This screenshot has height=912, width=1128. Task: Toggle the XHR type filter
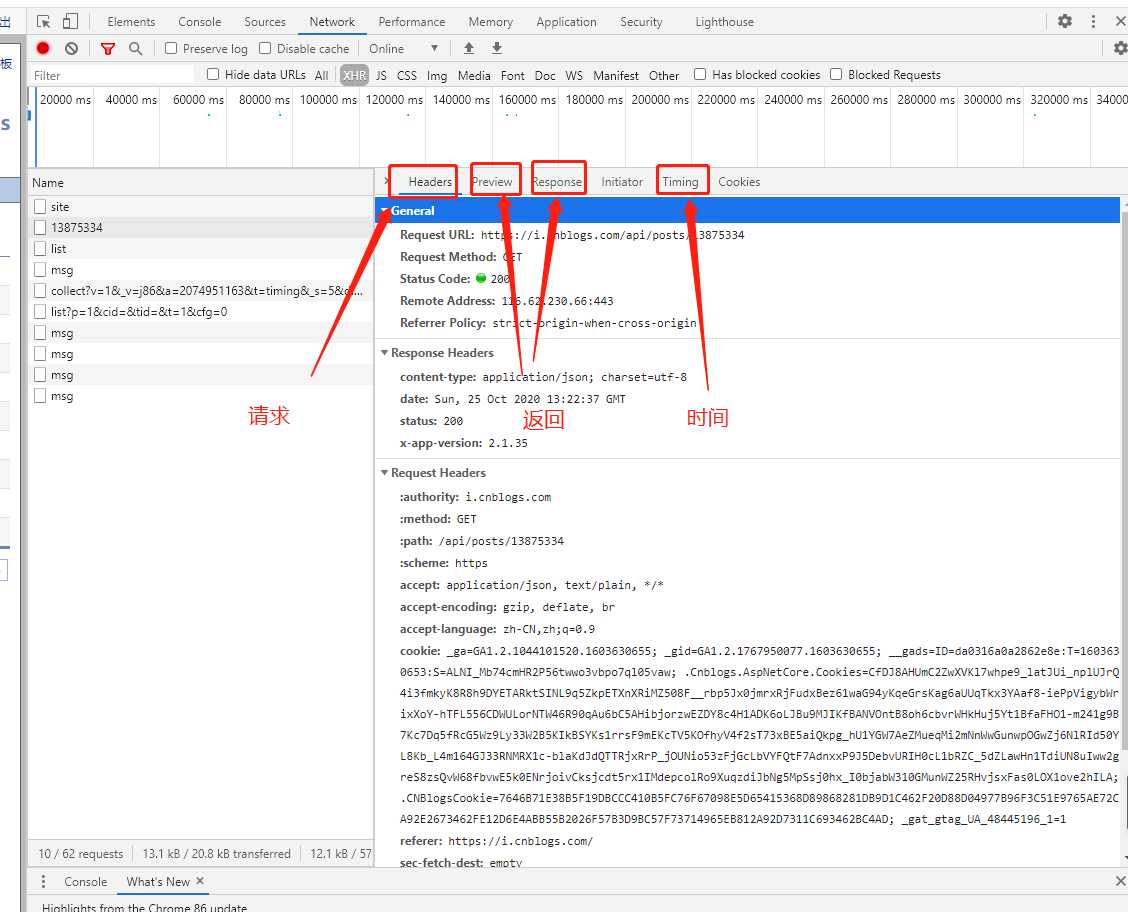[354, 75]
